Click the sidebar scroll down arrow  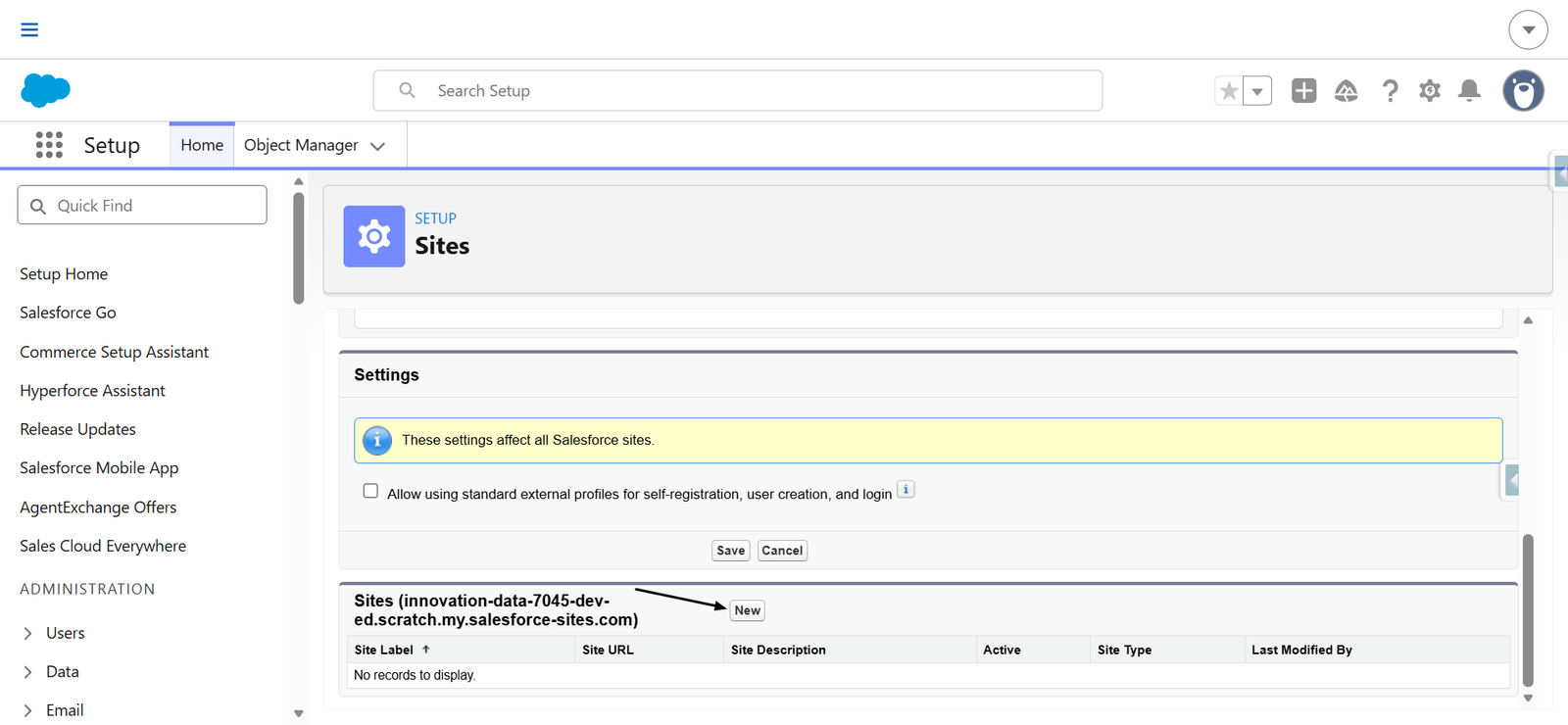(x=299, y=714)
